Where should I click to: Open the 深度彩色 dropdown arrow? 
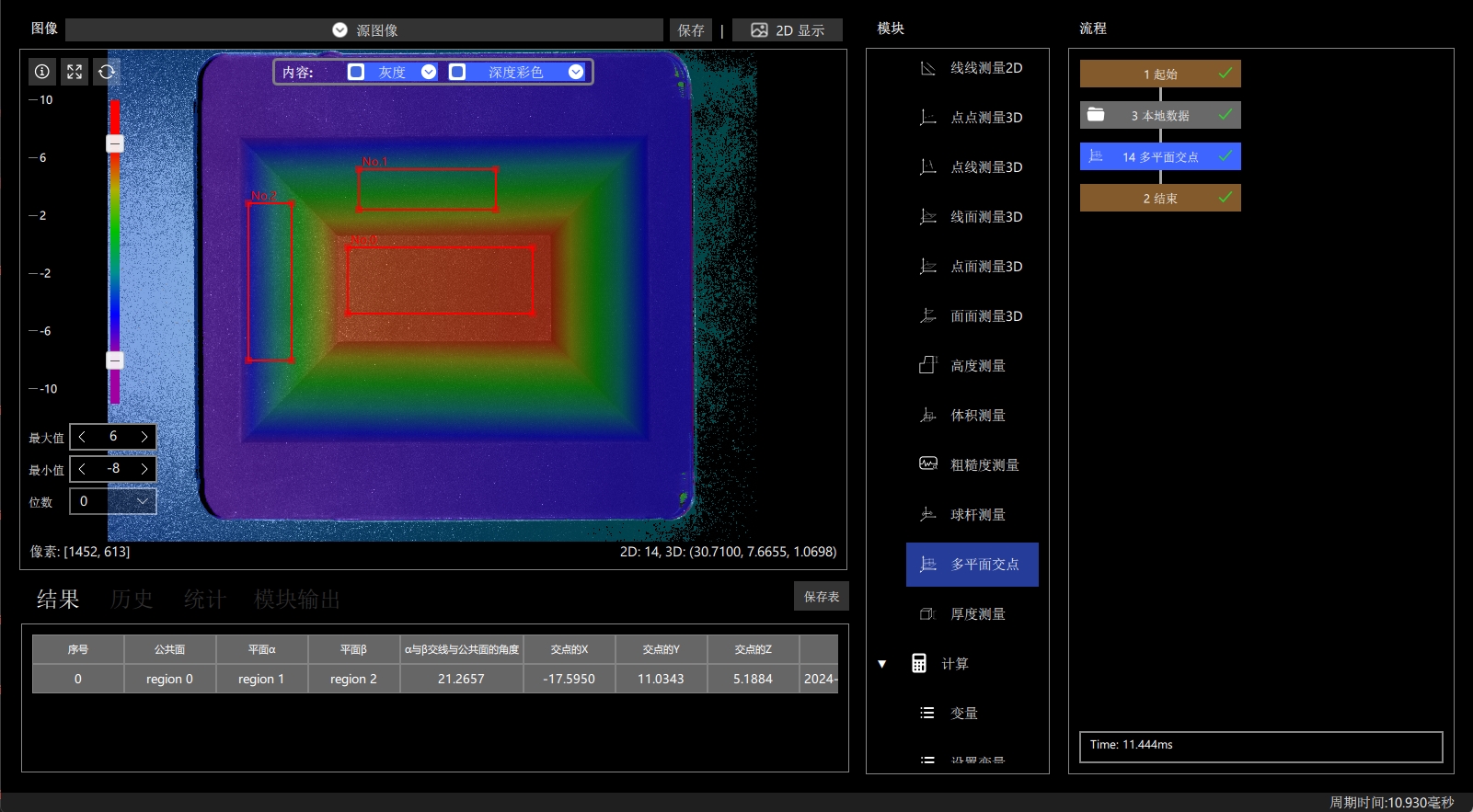pyautogui.click(x=576, y=72)
